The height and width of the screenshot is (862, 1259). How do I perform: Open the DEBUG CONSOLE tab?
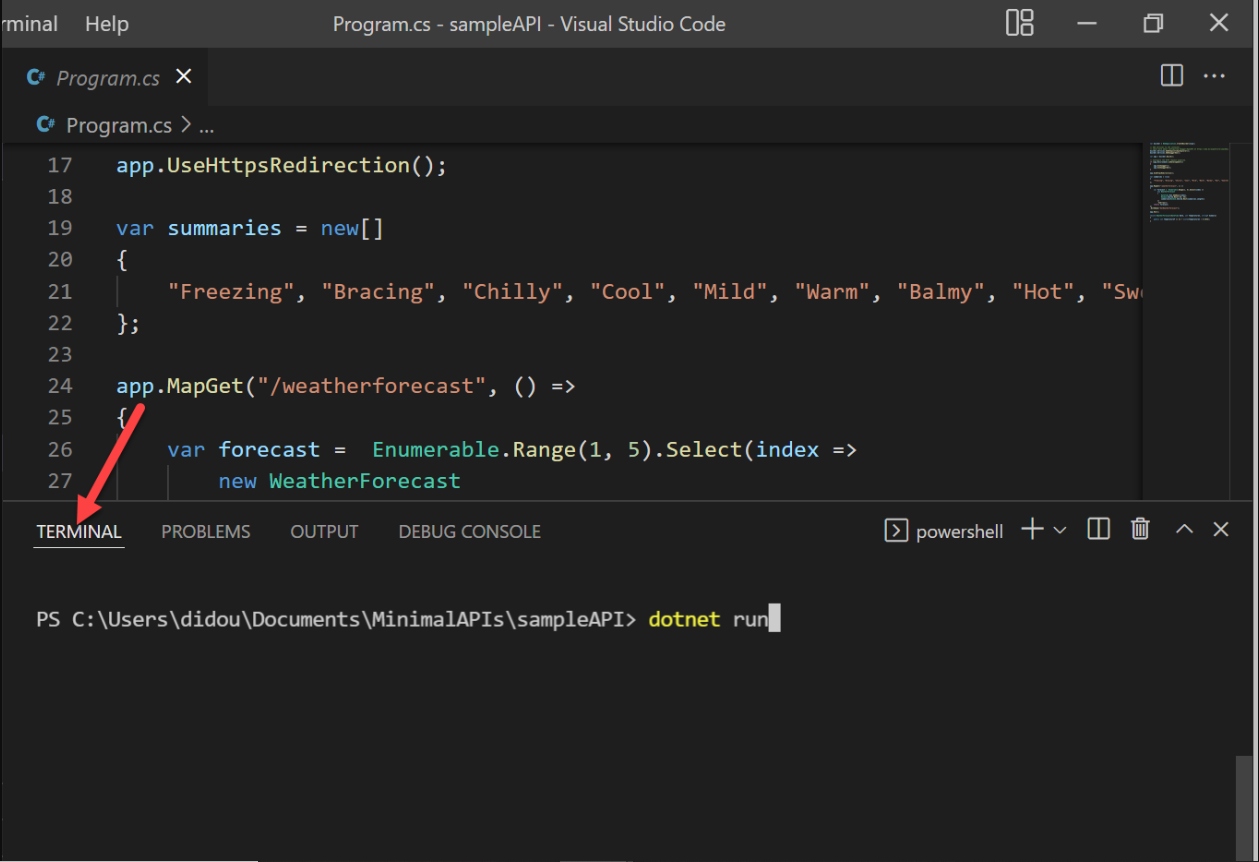click(469, 532)
